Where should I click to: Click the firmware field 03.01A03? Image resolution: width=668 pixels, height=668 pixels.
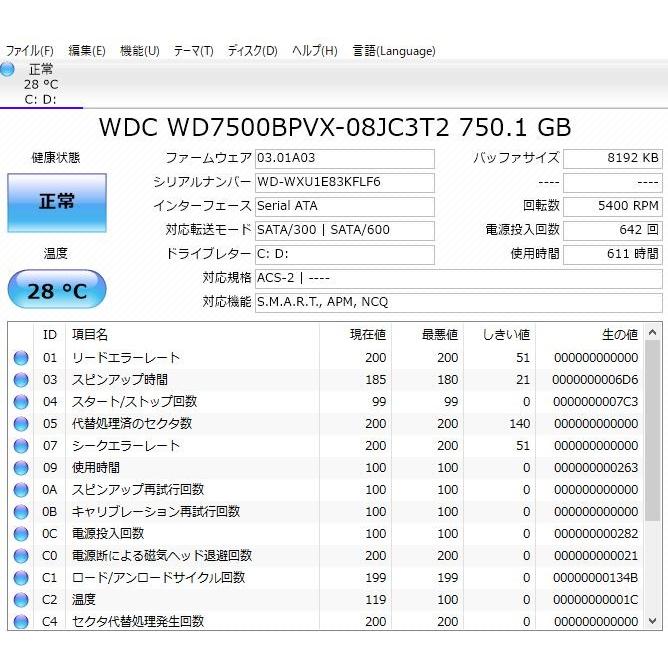(x=345, y=158)
